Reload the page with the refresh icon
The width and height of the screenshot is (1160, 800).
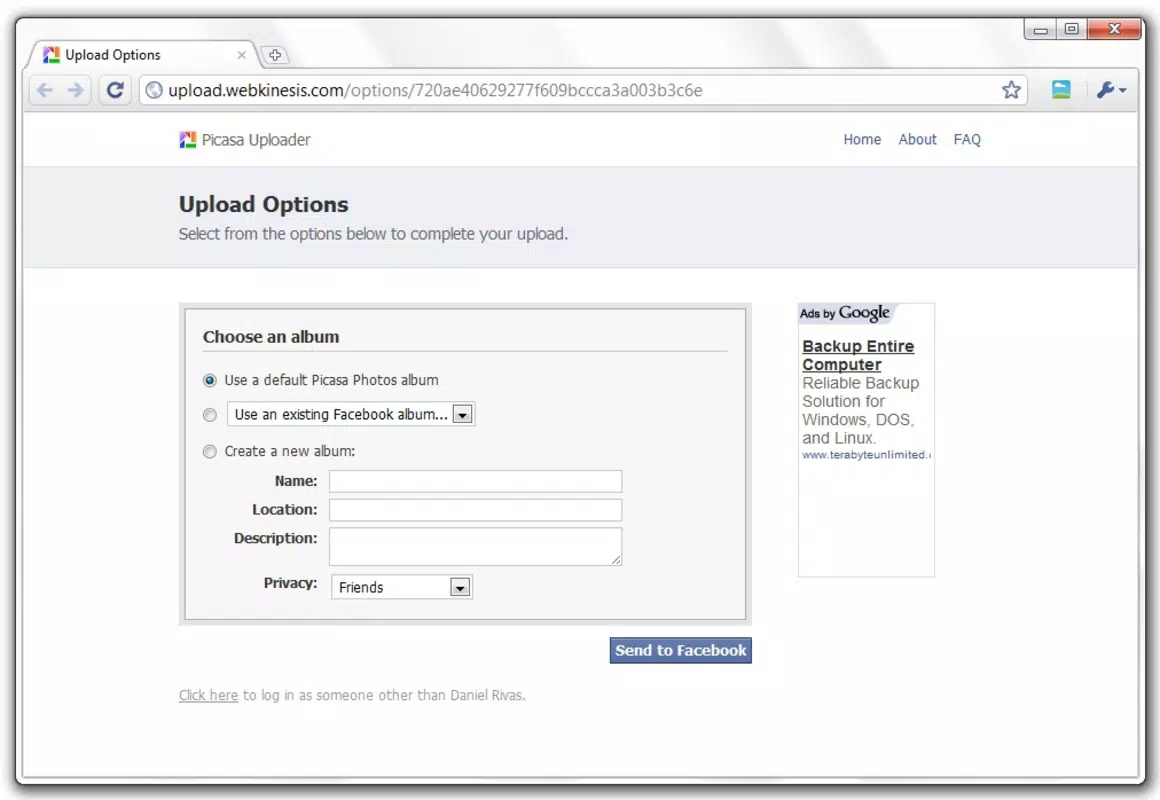pyautogui.click(x=115, y=90)
